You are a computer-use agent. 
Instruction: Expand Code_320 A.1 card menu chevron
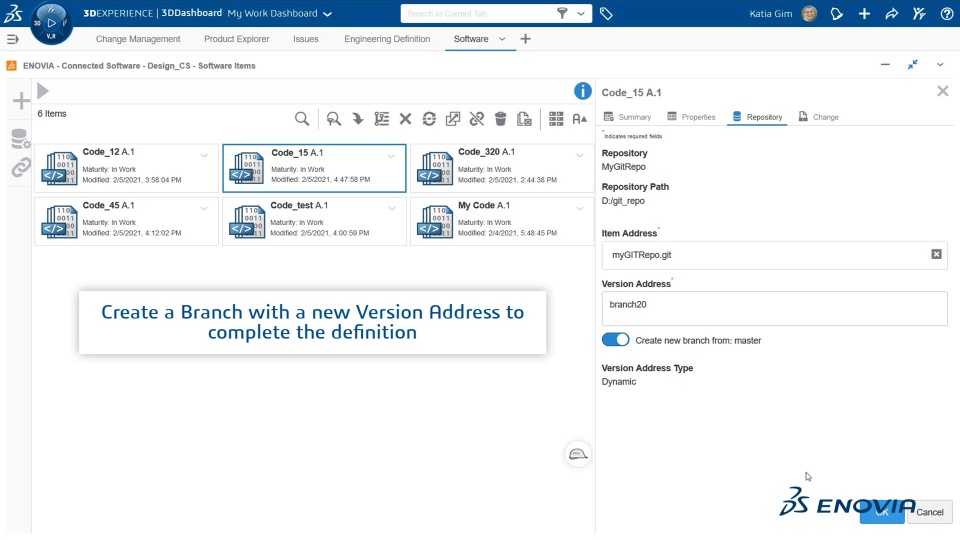(x=579, y=156)
